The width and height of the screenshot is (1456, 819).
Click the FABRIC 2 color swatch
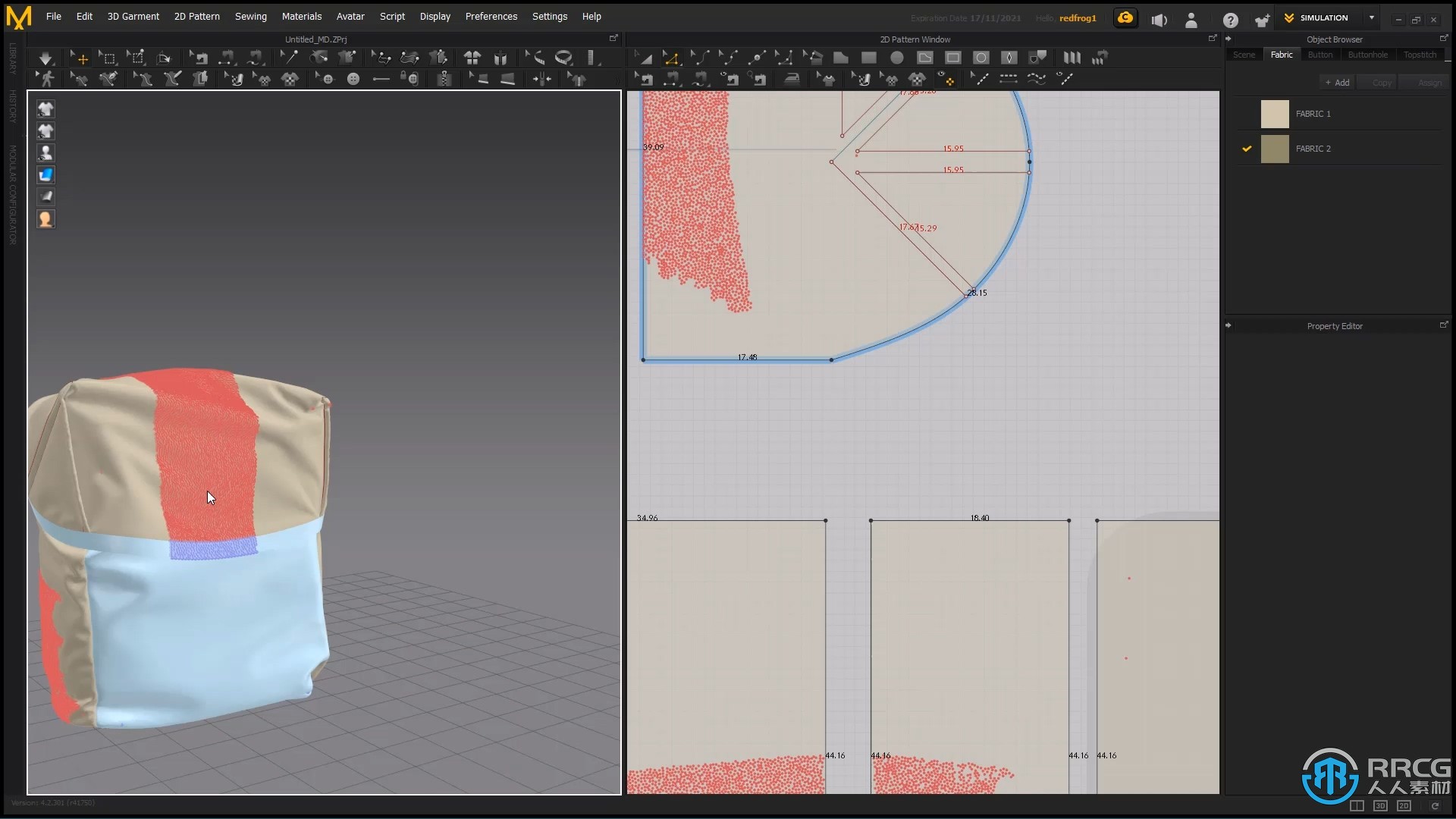pyautogui.click(x=1275, y=149)
